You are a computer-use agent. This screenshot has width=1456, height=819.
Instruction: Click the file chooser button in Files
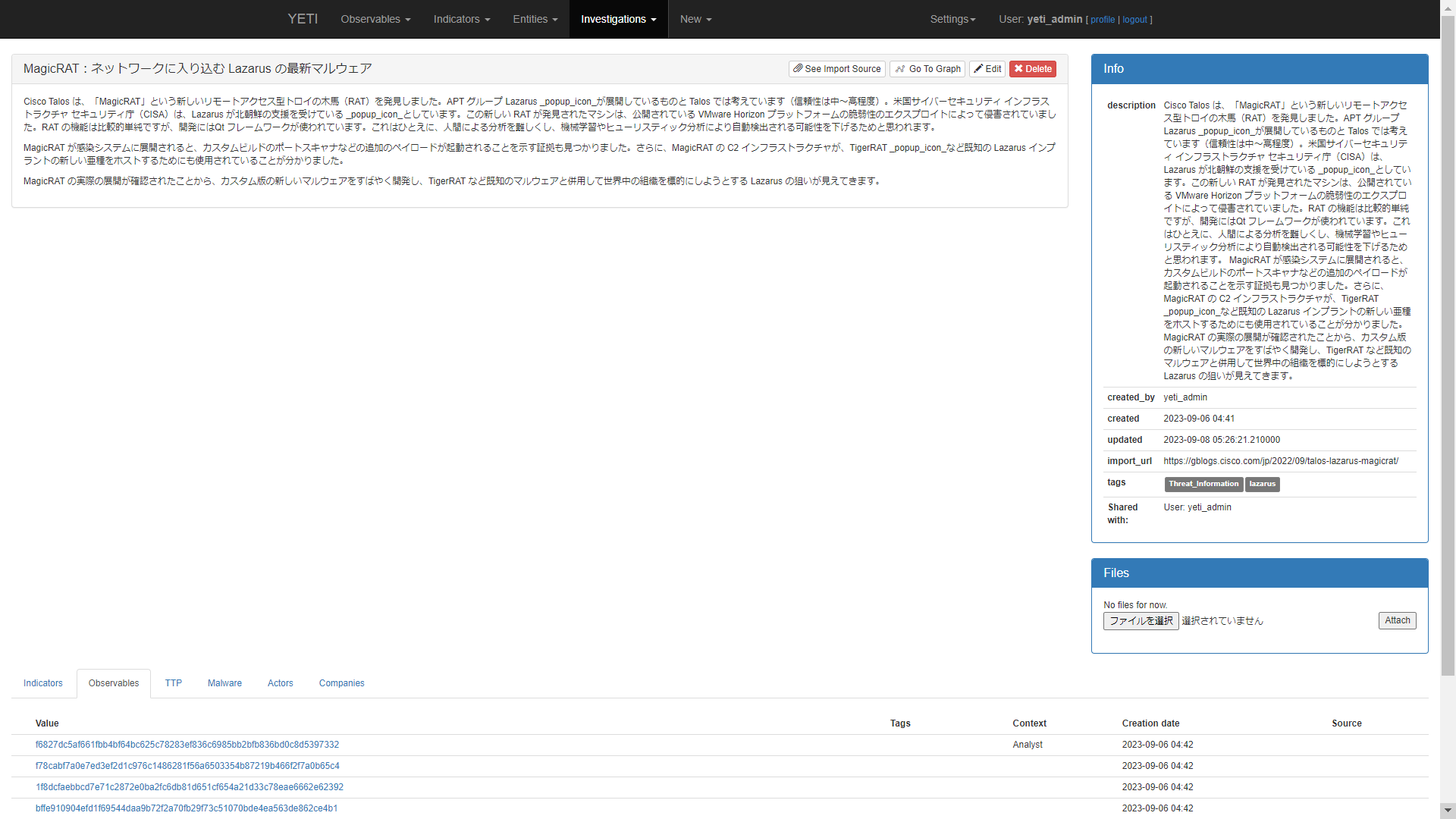pos(1141,621)
